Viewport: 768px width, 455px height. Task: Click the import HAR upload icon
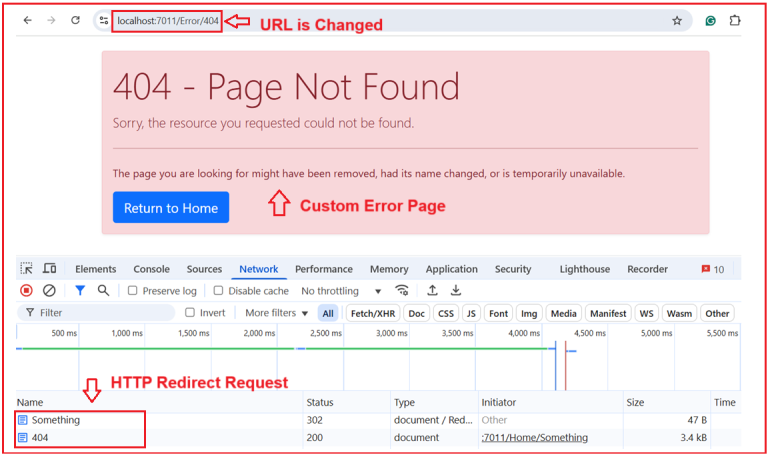[432, 291]
